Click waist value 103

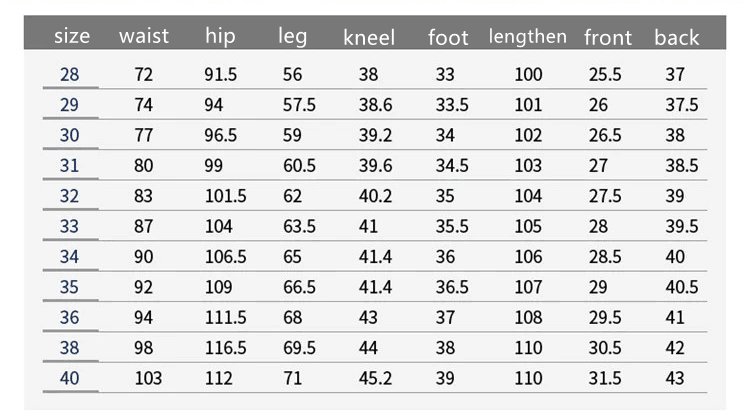(148, 378)
